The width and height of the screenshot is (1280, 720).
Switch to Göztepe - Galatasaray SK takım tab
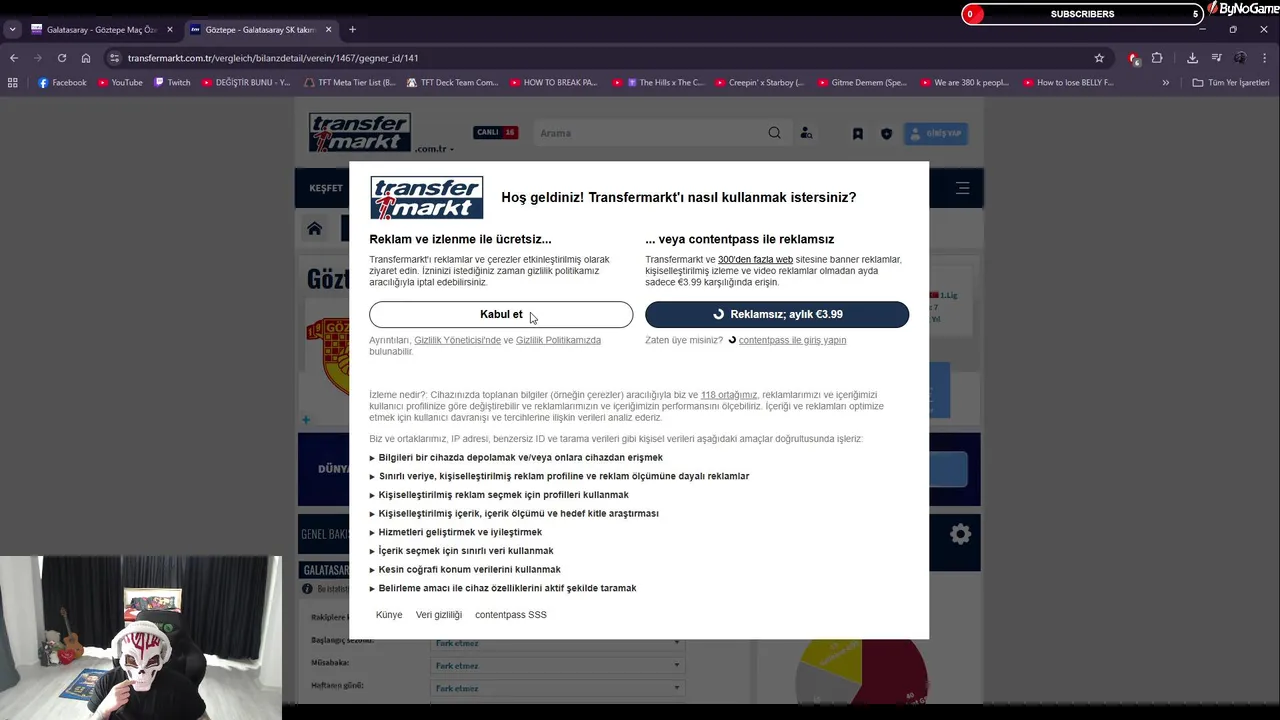tap(260, 30)
